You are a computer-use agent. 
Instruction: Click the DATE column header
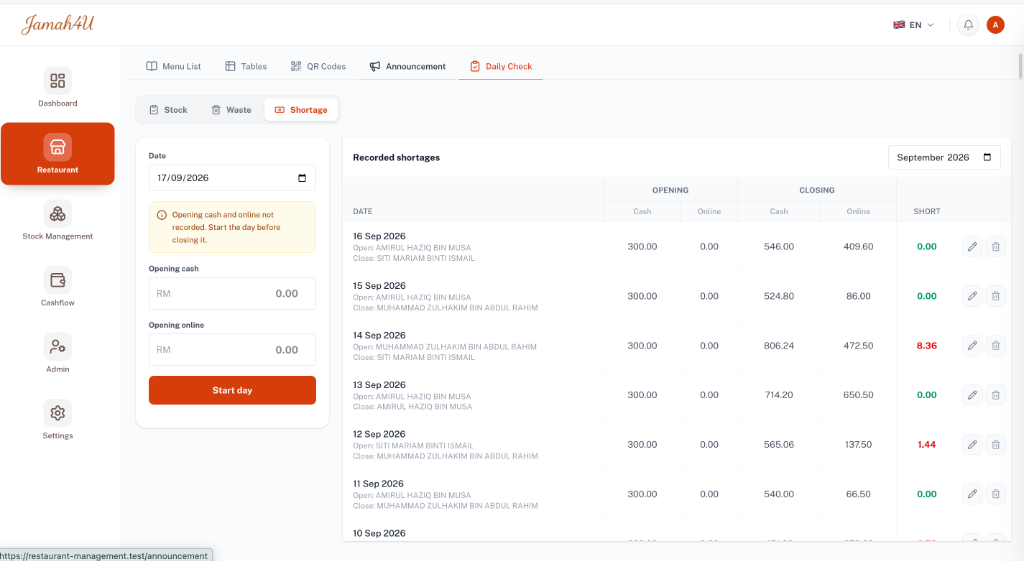(362, 212)
